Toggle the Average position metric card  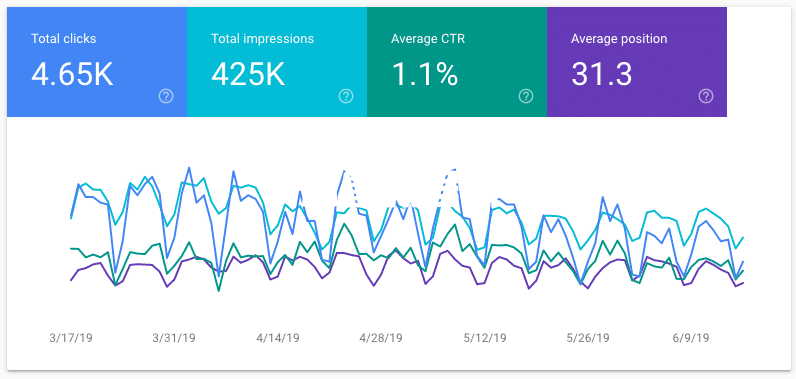[x=637, y=62]
